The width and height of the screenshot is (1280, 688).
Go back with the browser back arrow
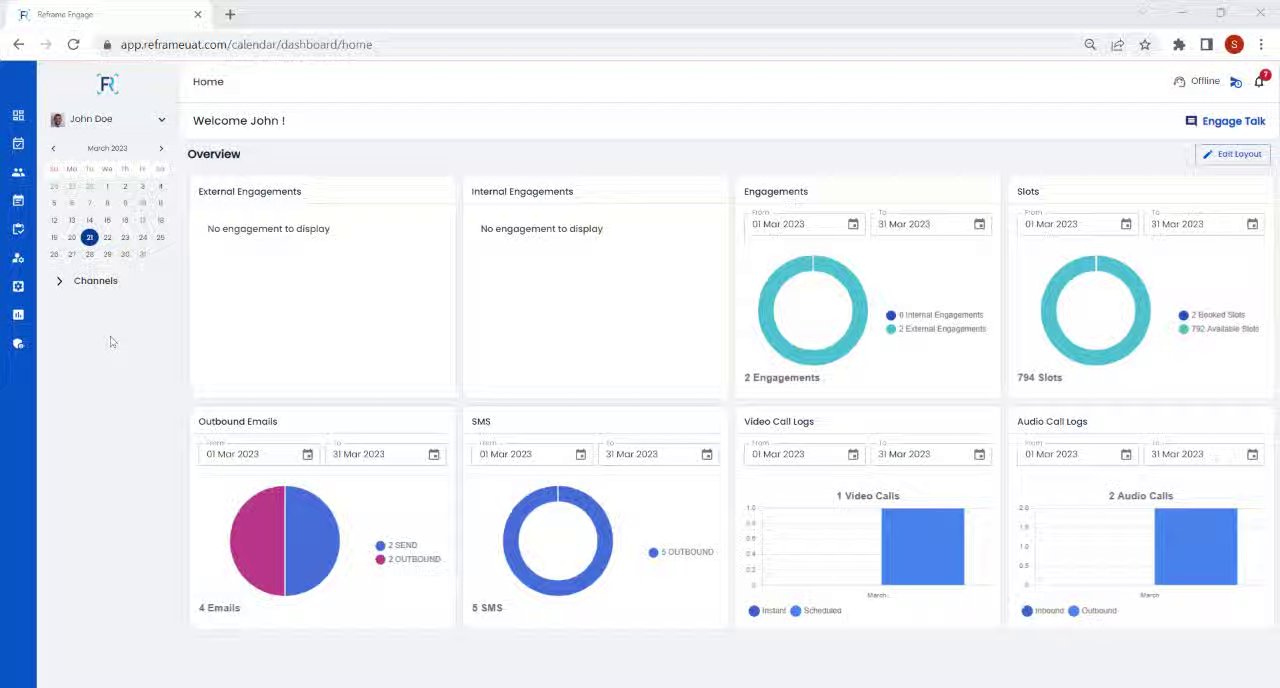pos(19,44)
